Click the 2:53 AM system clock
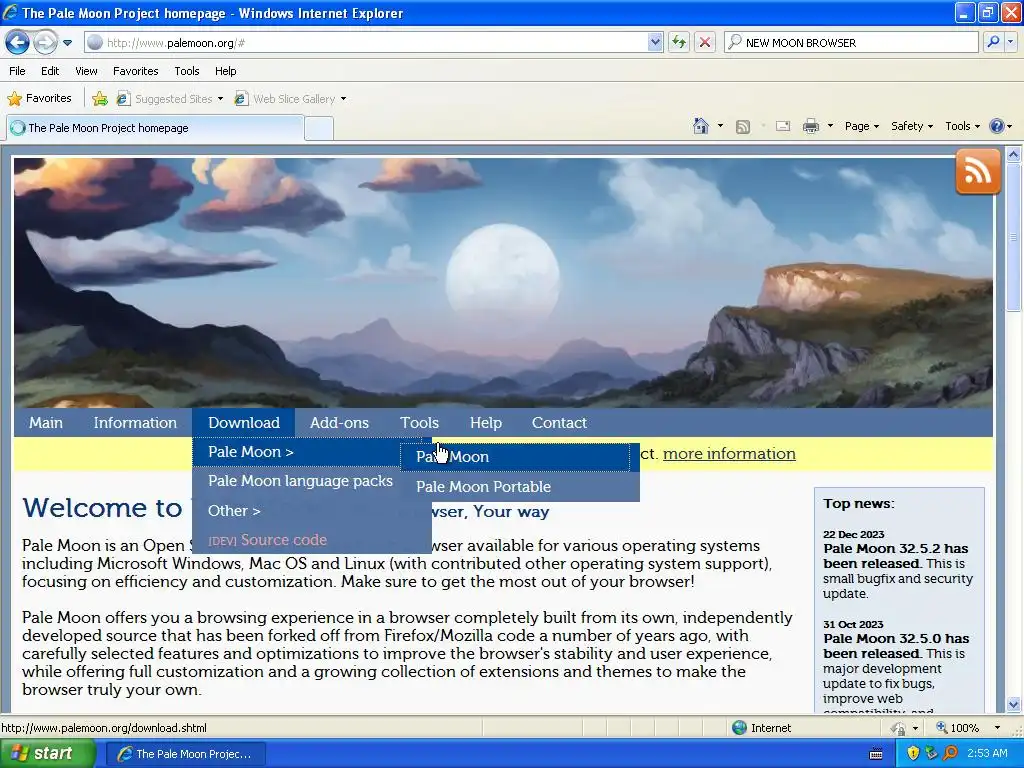1024x768 pixels. point(987,754)
